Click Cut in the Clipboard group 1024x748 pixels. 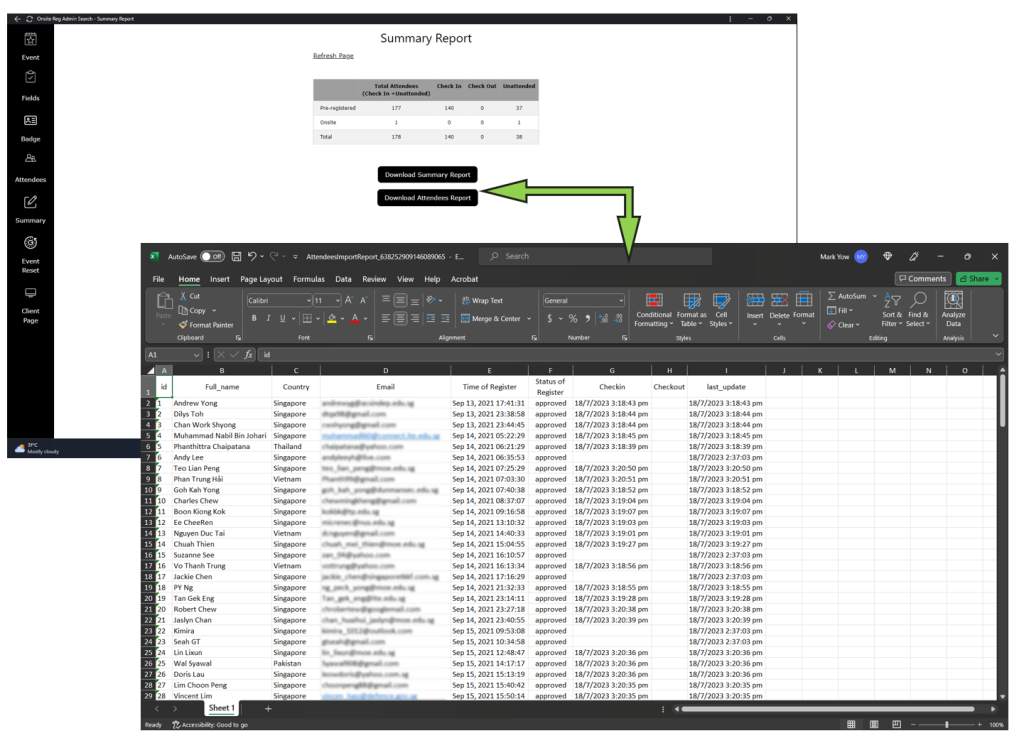pos(190,297)
